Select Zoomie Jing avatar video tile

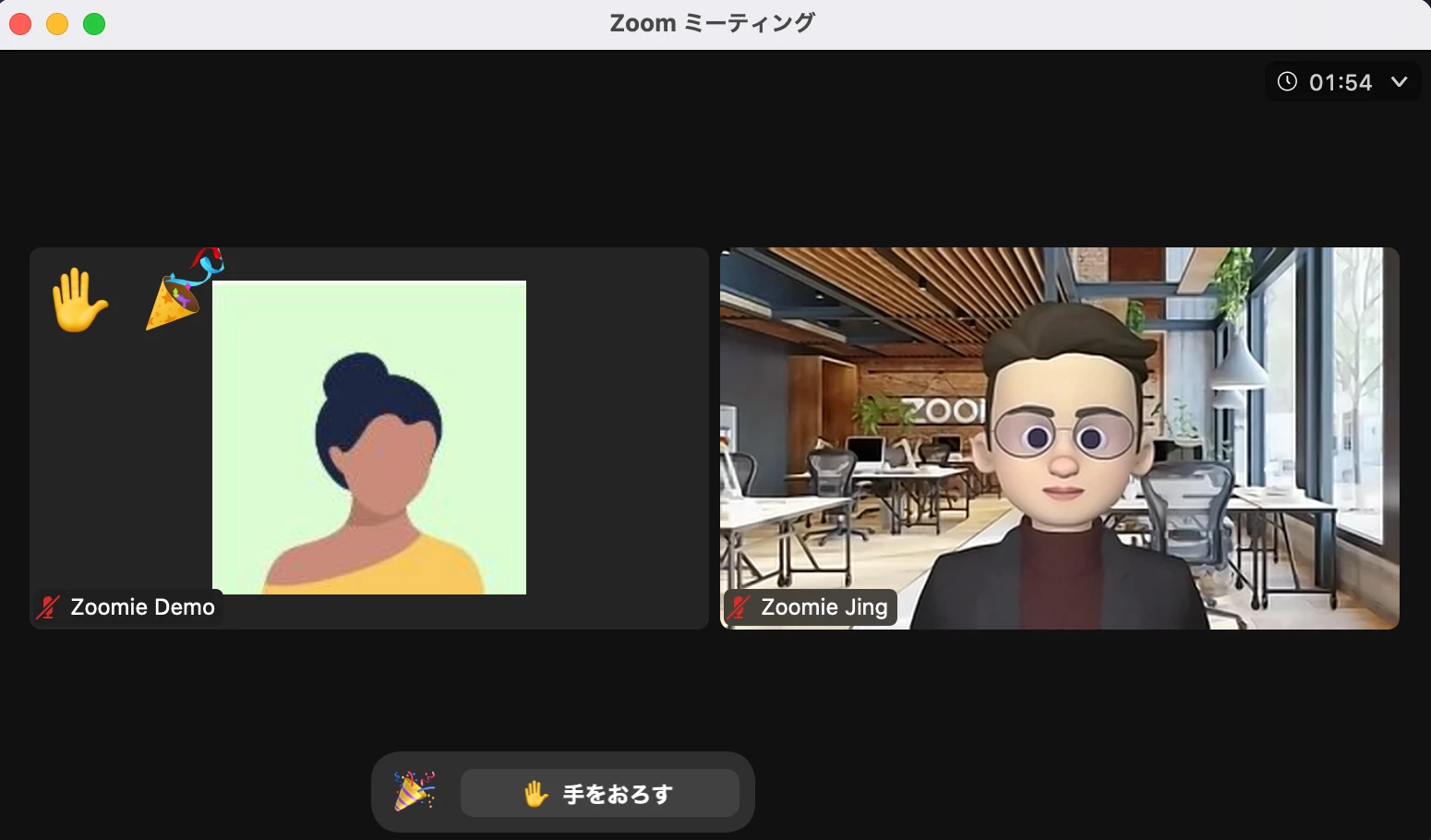point(1060,438)
